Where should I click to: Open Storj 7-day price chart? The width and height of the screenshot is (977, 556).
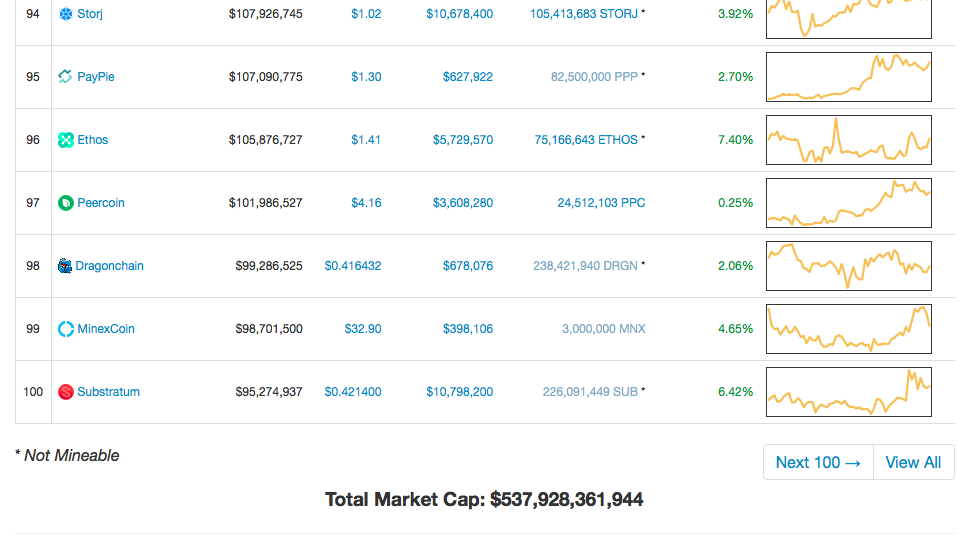click(849, 17)
